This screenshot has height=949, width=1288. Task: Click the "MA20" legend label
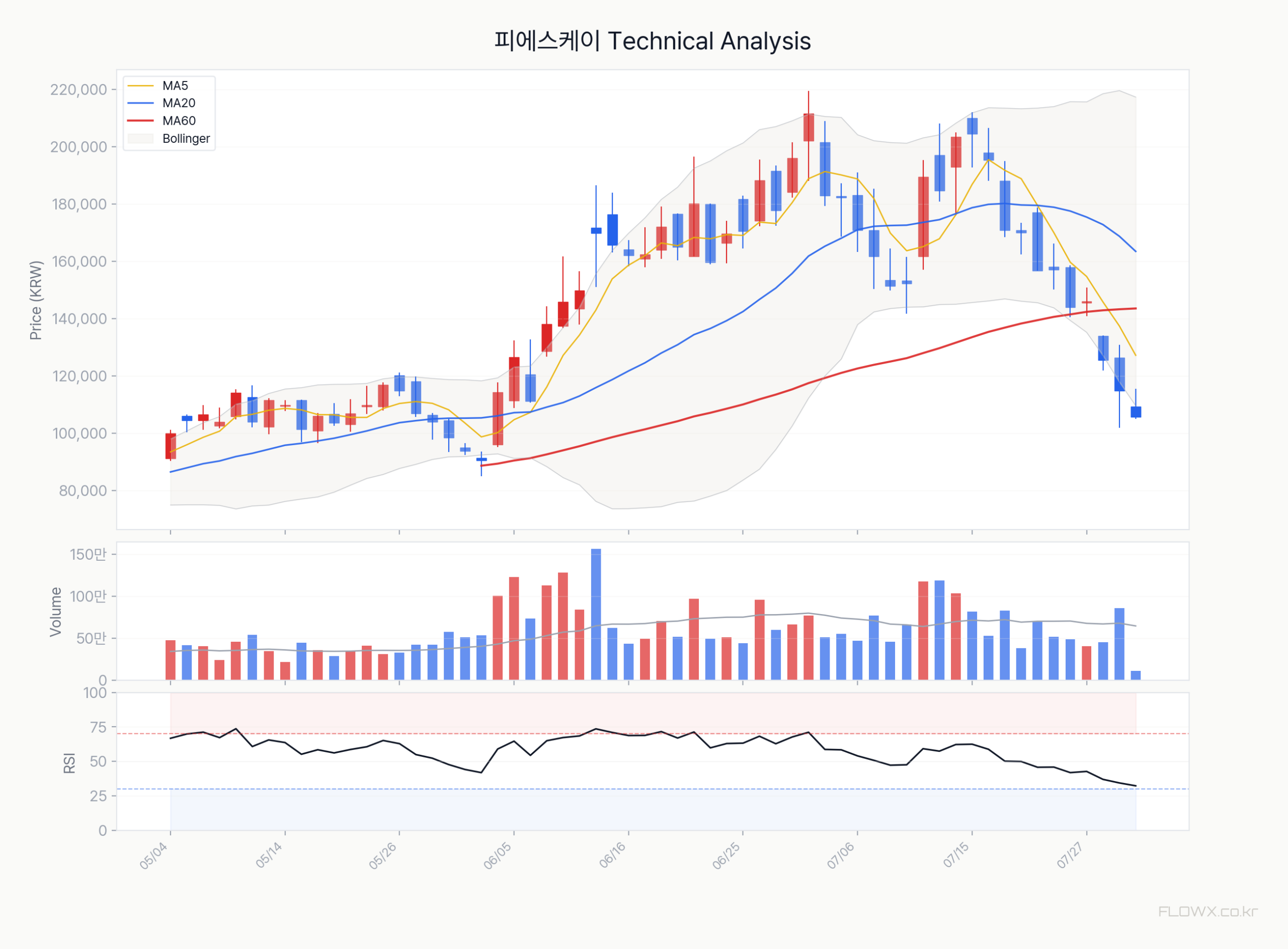click(x=179, y=103)
